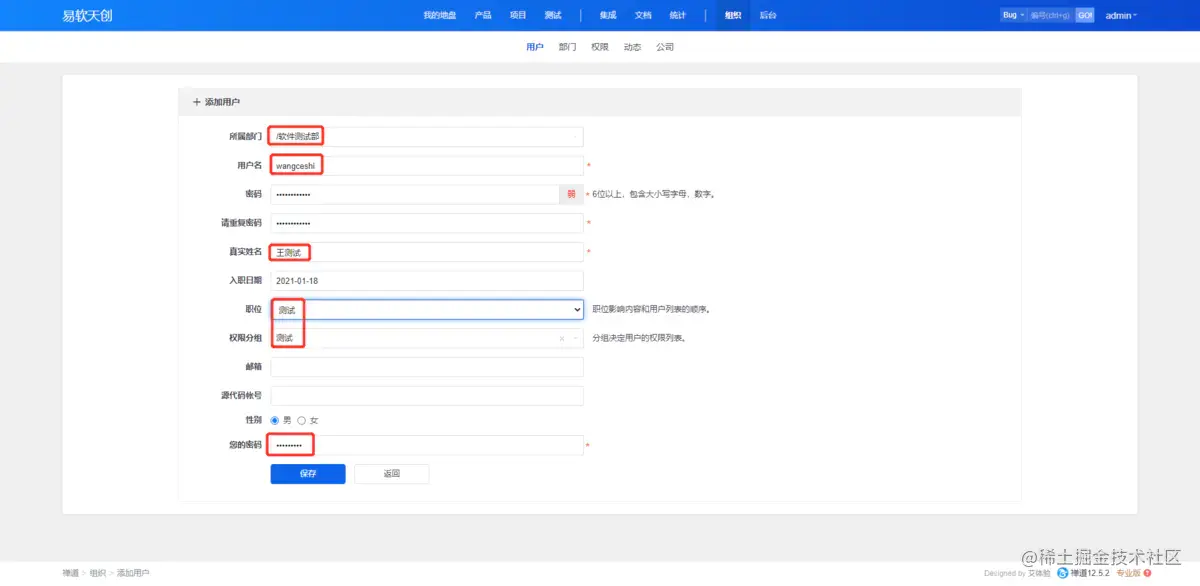This screenshot has width=1200, height=586.
Task: Click the 用户名 field containing wangceshi
Action: (x=427, y=165)
